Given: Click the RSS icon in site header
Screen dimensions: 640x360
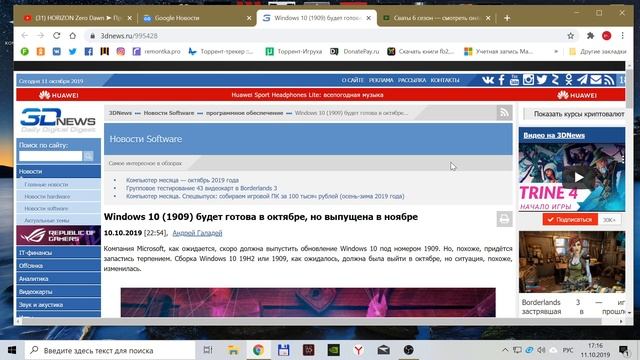Looking at the screenshot, I should (609, 80).
